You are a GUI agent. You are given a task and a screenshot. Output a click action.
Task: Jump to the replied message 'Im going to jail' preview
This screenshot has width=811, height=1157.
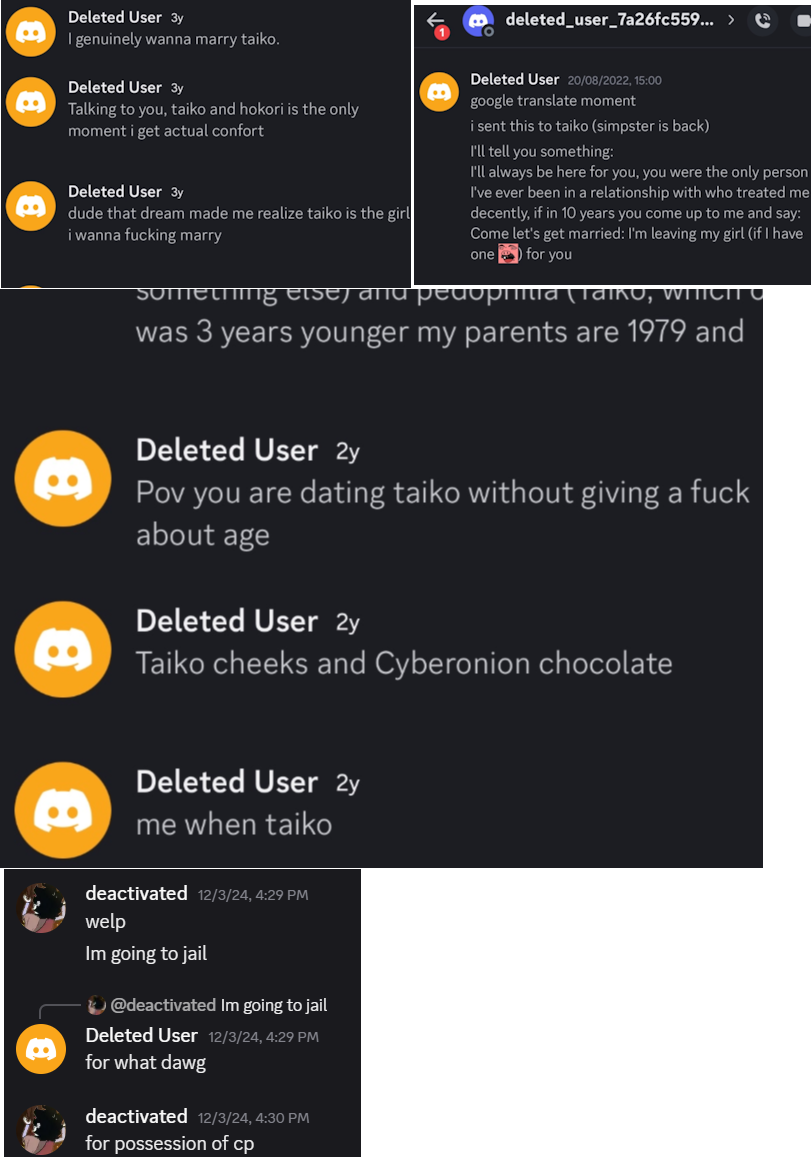click(273, 1005)
